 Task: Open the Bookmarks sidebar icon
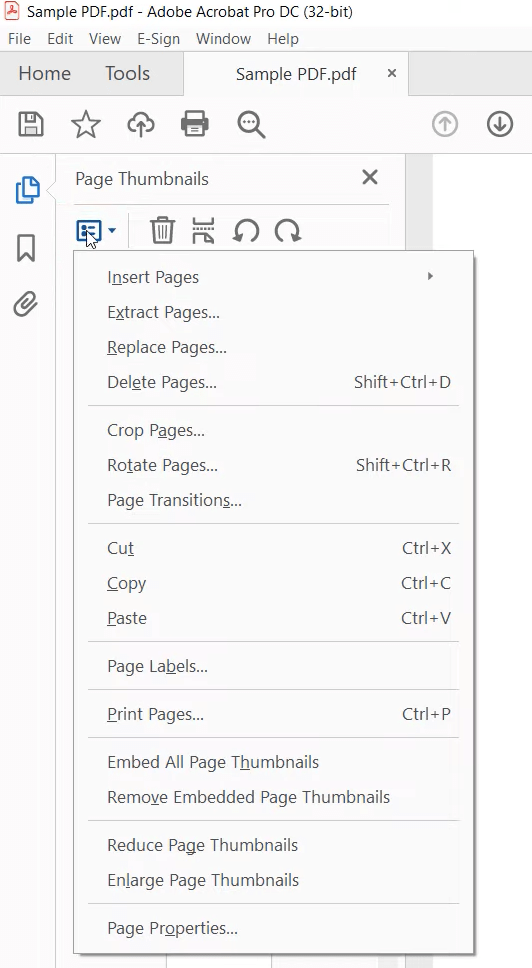26,248
